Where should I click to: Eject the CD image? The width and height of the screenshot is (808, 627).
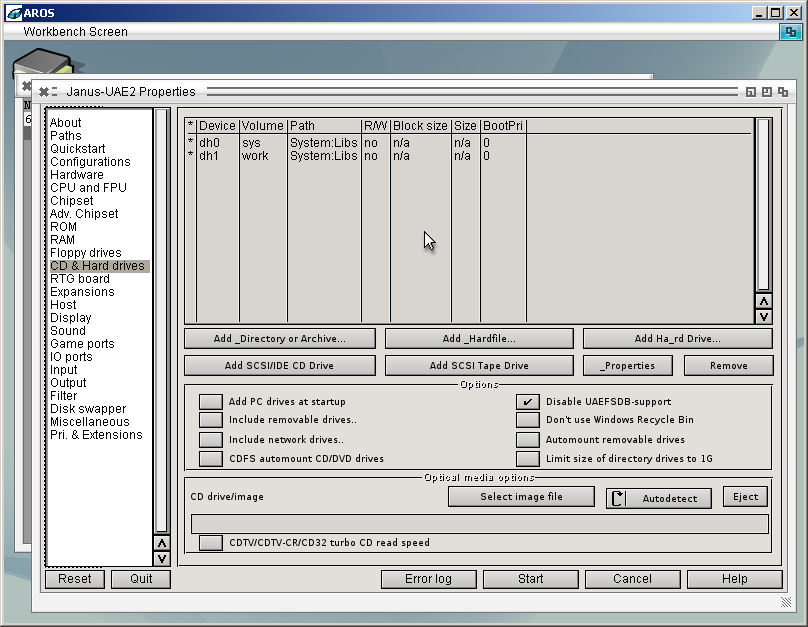click(745, 497)
